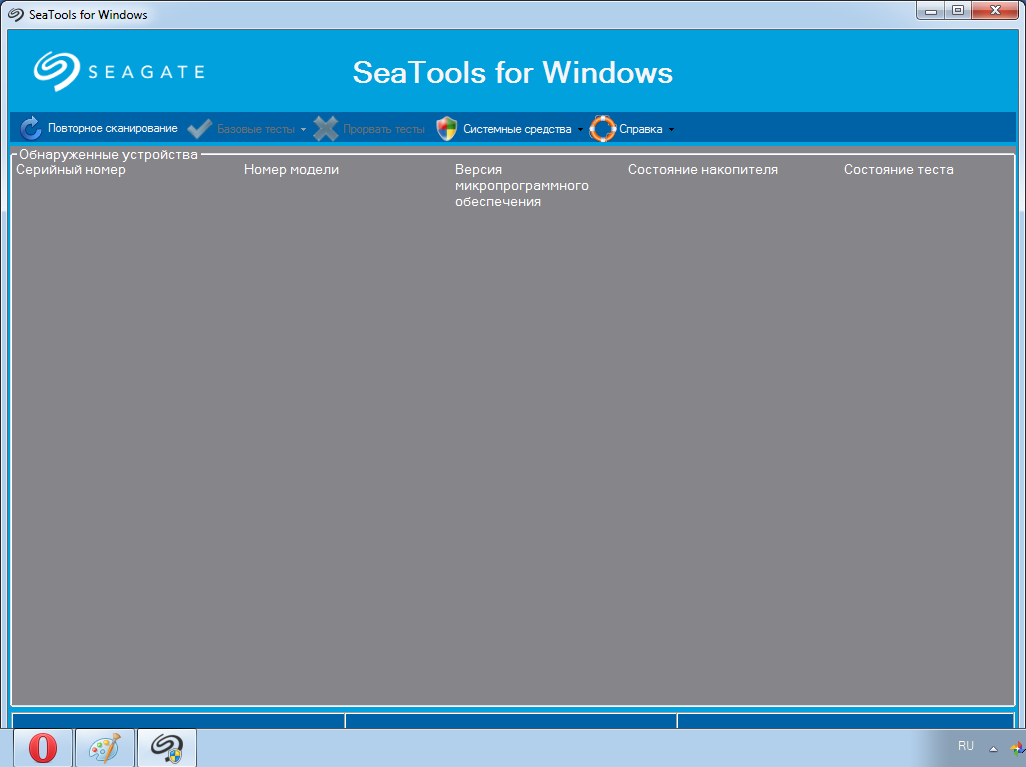This screenshot has height=767, width=1026.
Task: Open the Системные средства menu label
Action: click(516, 129)
